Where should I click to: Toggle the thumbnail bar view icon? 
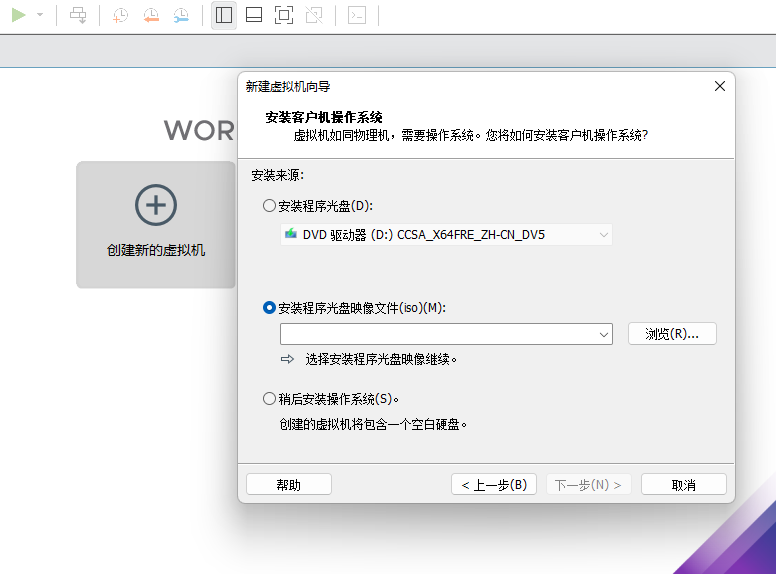(254, 15)
